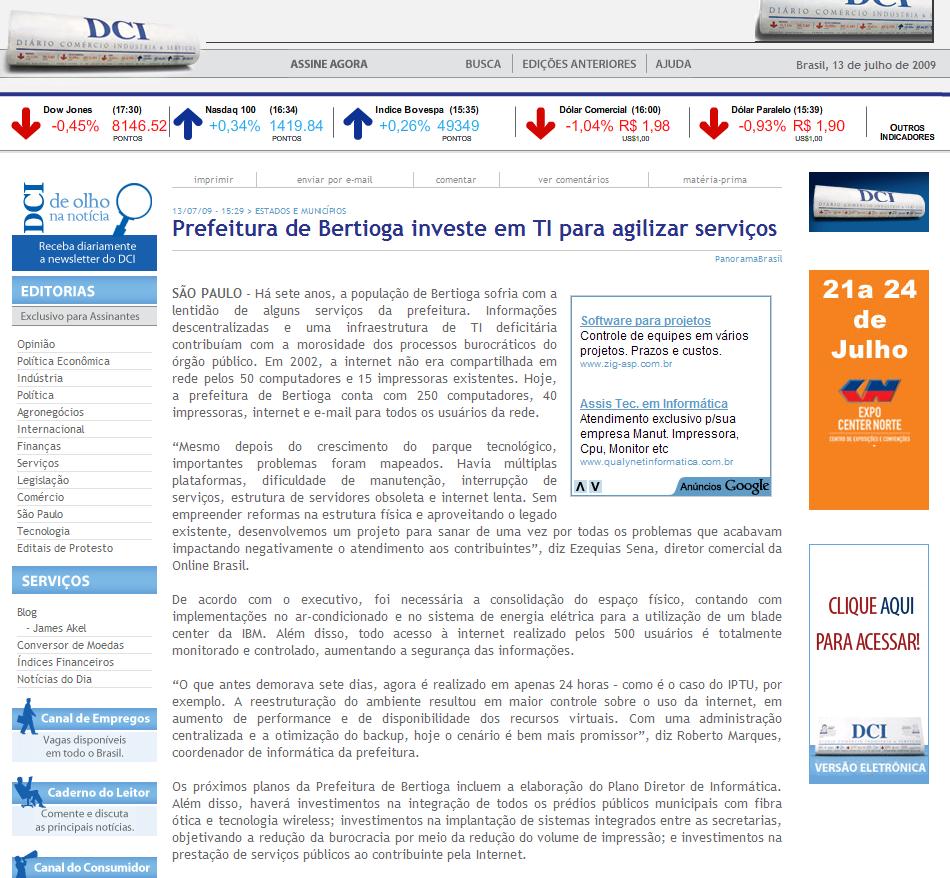Open Outros Indicadores link
This screenshot has height=878, width=950.
point(907,132)
